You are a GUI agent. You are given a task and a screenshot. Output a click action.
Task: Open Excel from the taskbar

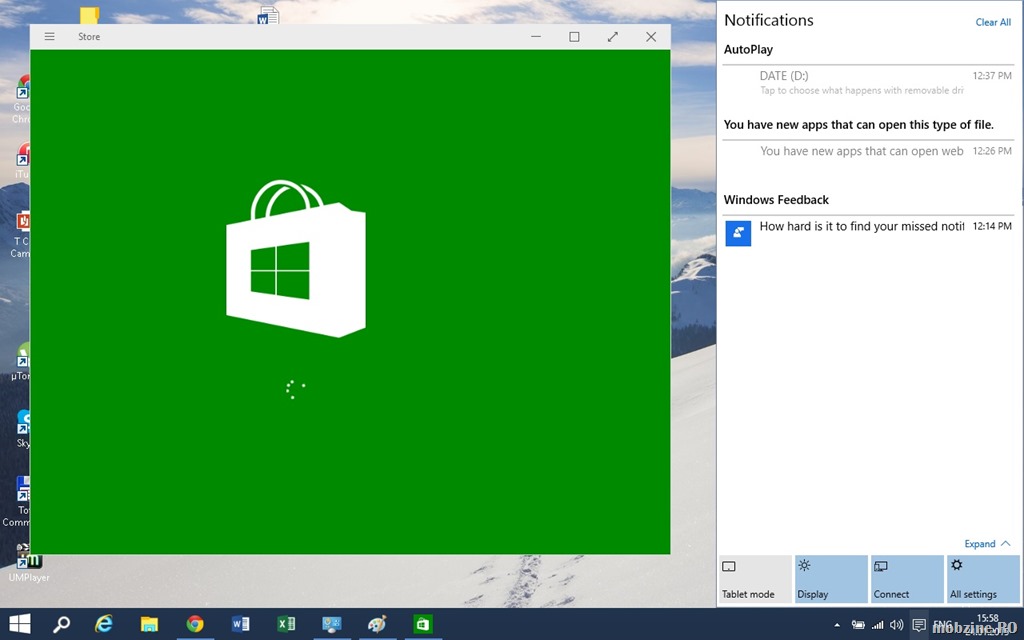pos(286,624)
